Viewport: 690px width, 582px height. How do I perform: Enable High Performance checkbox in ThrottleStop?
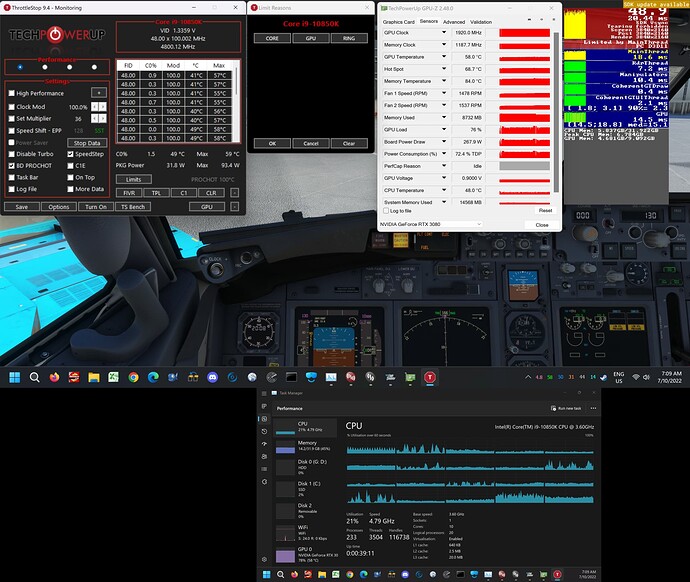tap(12, 93)
